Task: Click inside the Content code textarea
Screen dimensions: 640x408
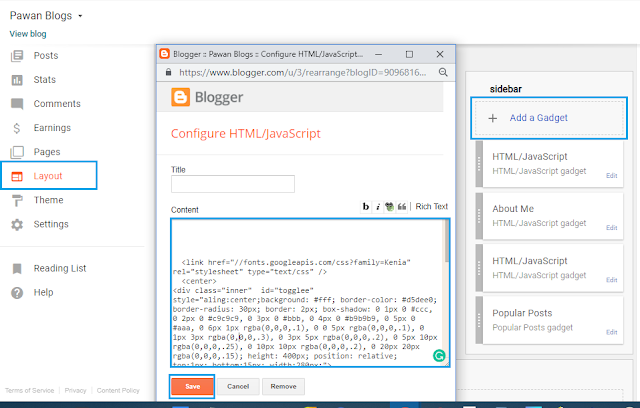Action: 308,293
